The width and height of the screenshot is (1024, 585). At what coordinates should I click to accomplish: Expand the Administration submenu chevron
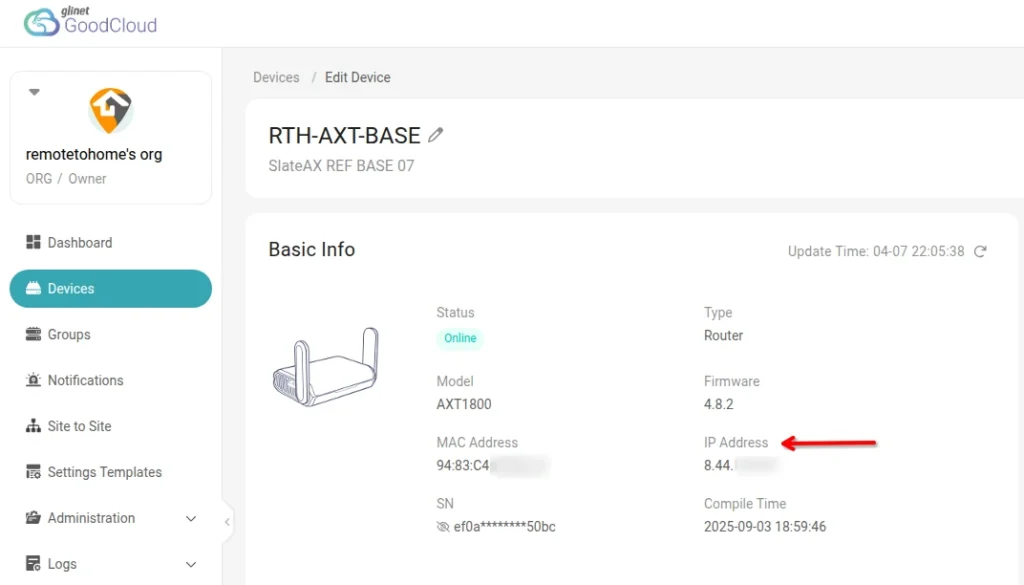(x=191, y=518)
